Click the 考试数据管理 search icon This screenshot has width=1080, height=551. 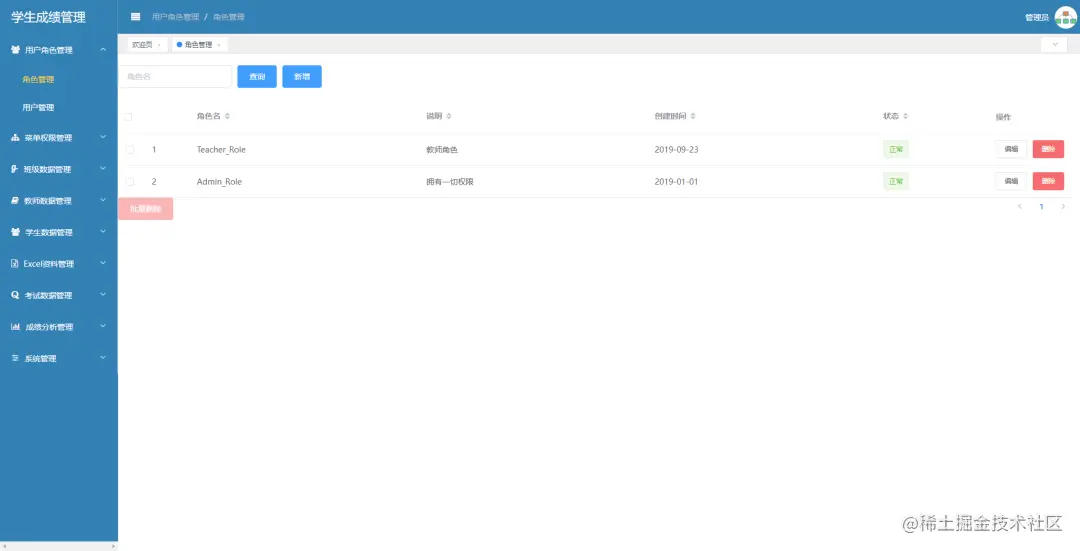pyautogui.click(x=15, y=295)
